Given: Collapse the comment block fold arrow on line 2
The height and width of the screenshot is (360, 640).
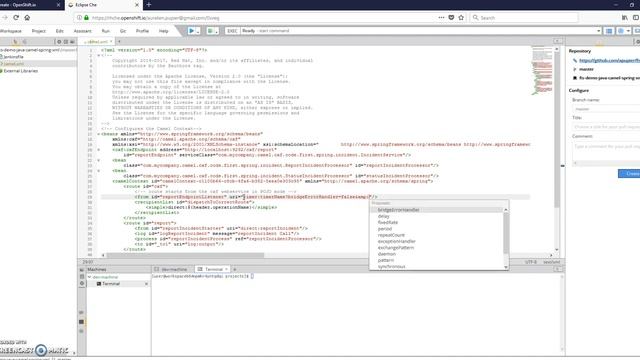Looking at the screenshot, I should pyautogui.click(x=98, y=55).
